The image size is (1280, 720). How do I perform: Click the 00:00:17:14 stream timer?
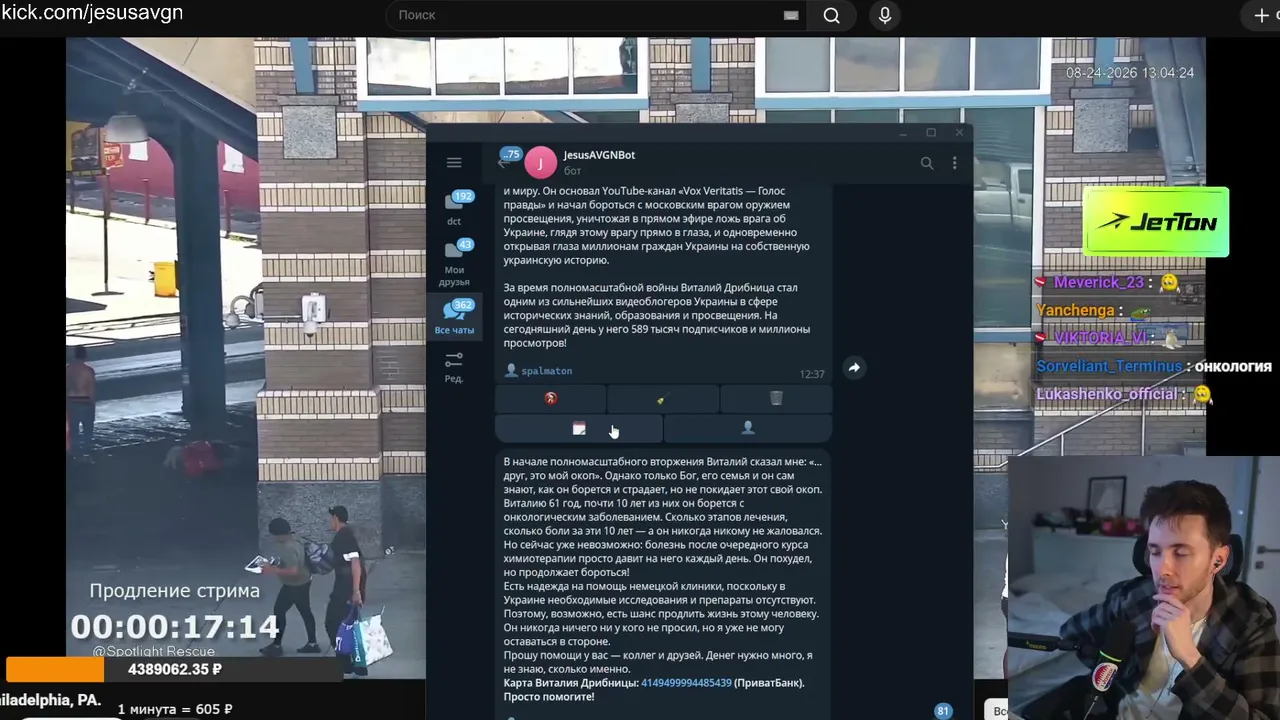tap(175, 627)
